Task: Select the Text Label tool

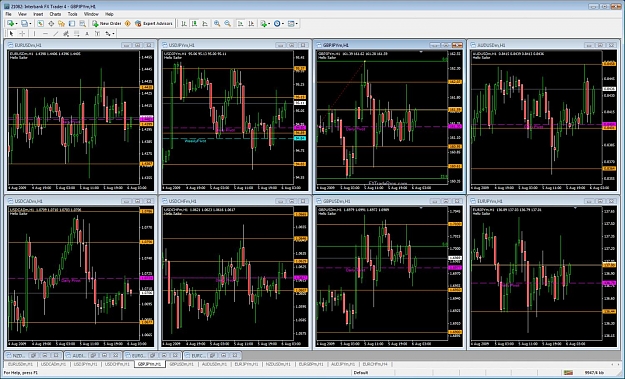Action: (x=97, y=33)
